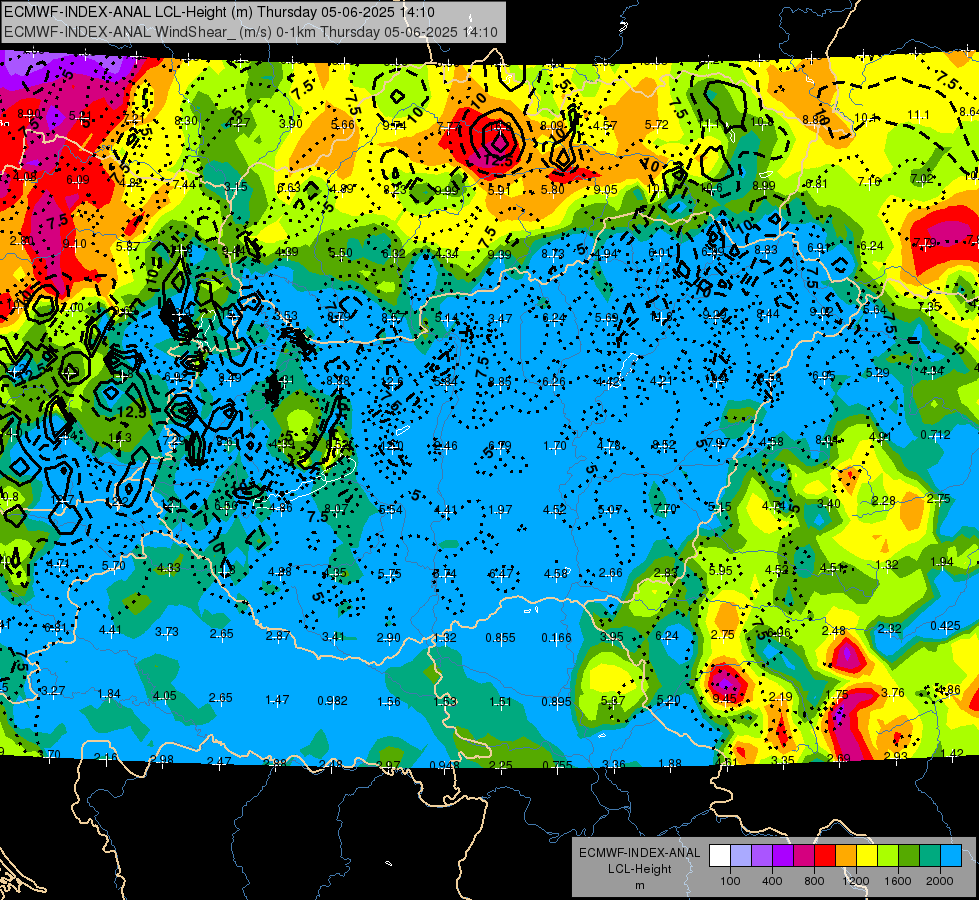Click the orange legend swatch
Screen dimensions: 979x900
point(846,855)
